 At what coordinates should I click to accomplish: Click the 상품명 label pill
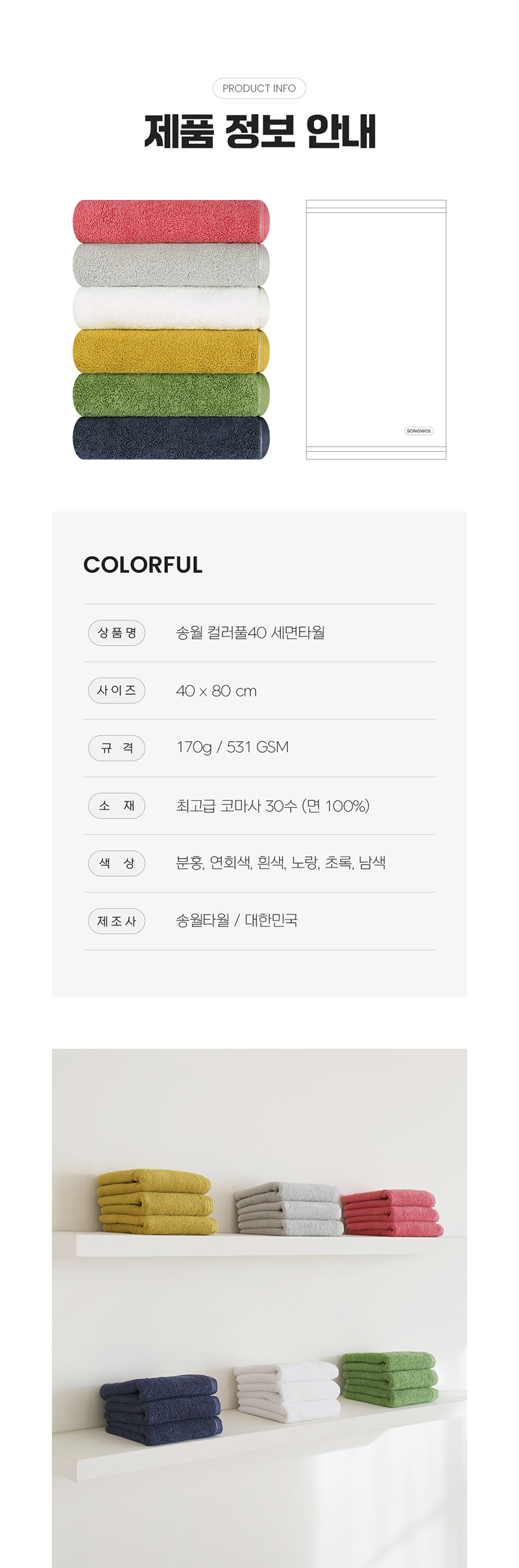click(x=117, y=633)
